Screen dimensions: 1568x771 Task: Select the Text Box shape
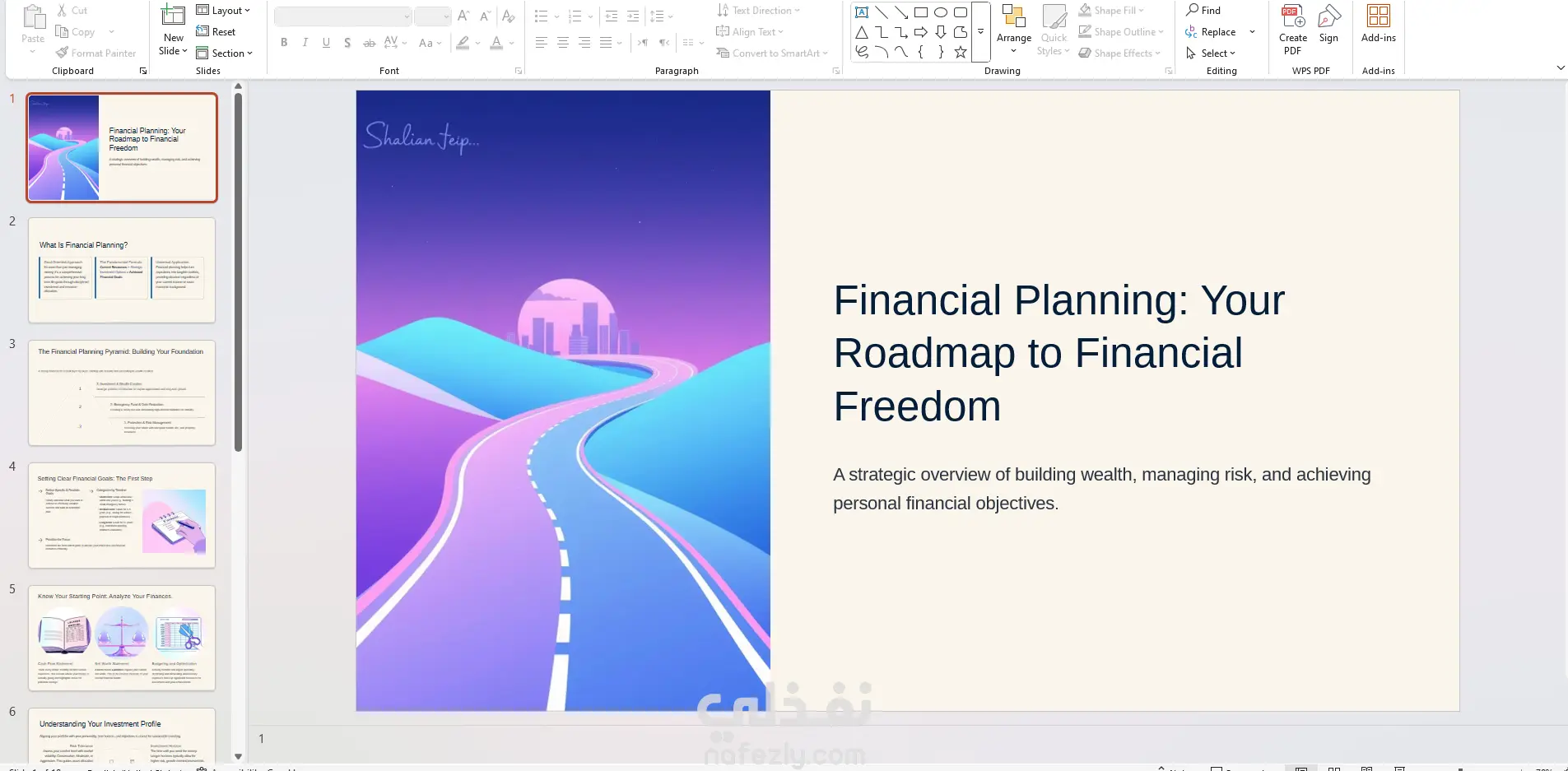pyautogui.click(x=862, y=12)
